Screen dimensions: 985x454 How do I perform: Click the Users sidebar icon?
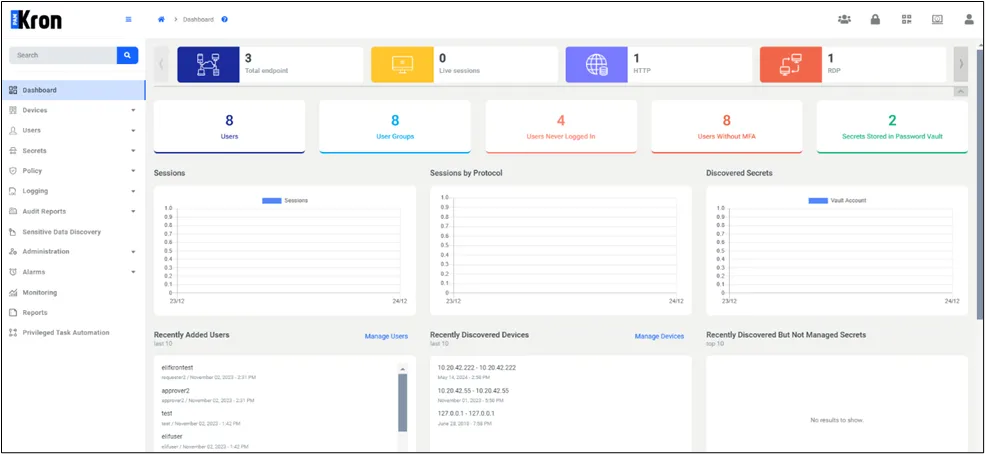13,131
